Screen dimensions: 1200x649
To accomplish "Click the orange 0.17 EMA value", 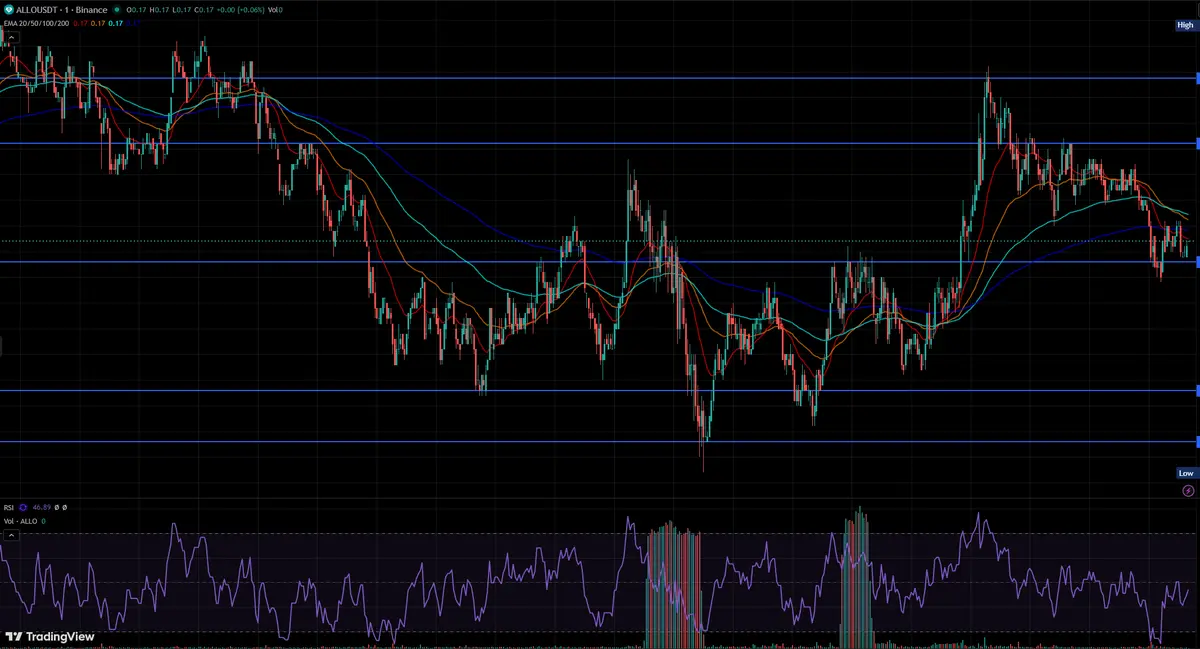I will click(x=97, y=24).
